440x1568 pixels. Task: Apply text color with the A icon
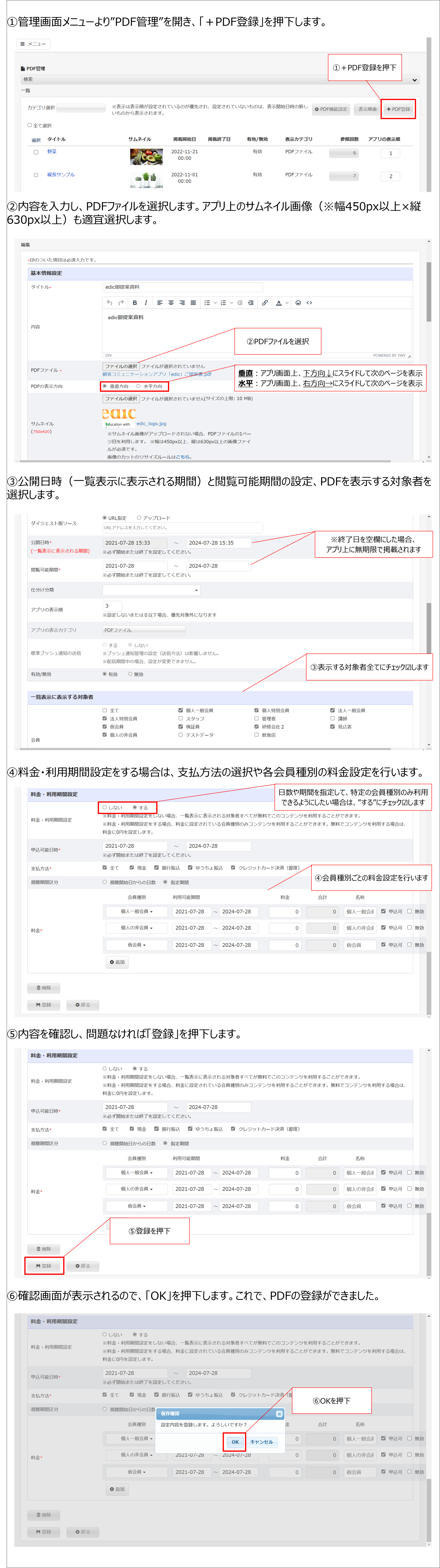(279, 302)
